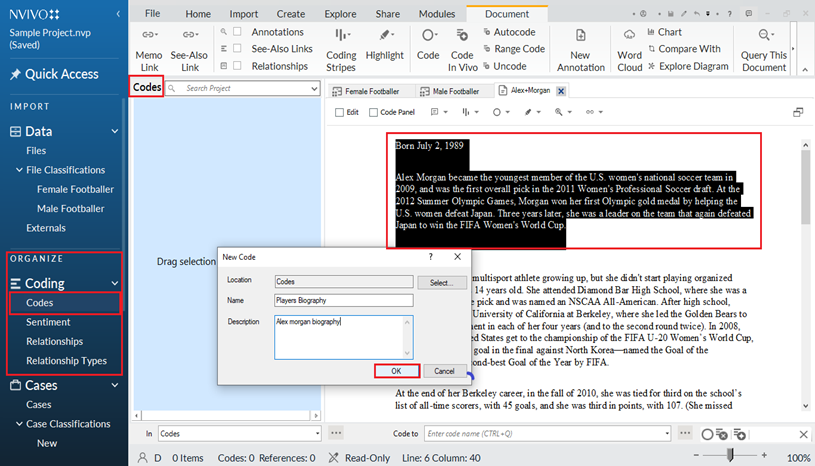Screen dimensions: 815x466
Task: Click the Name field containing Players Biography
Action: (x=343, y=300)
